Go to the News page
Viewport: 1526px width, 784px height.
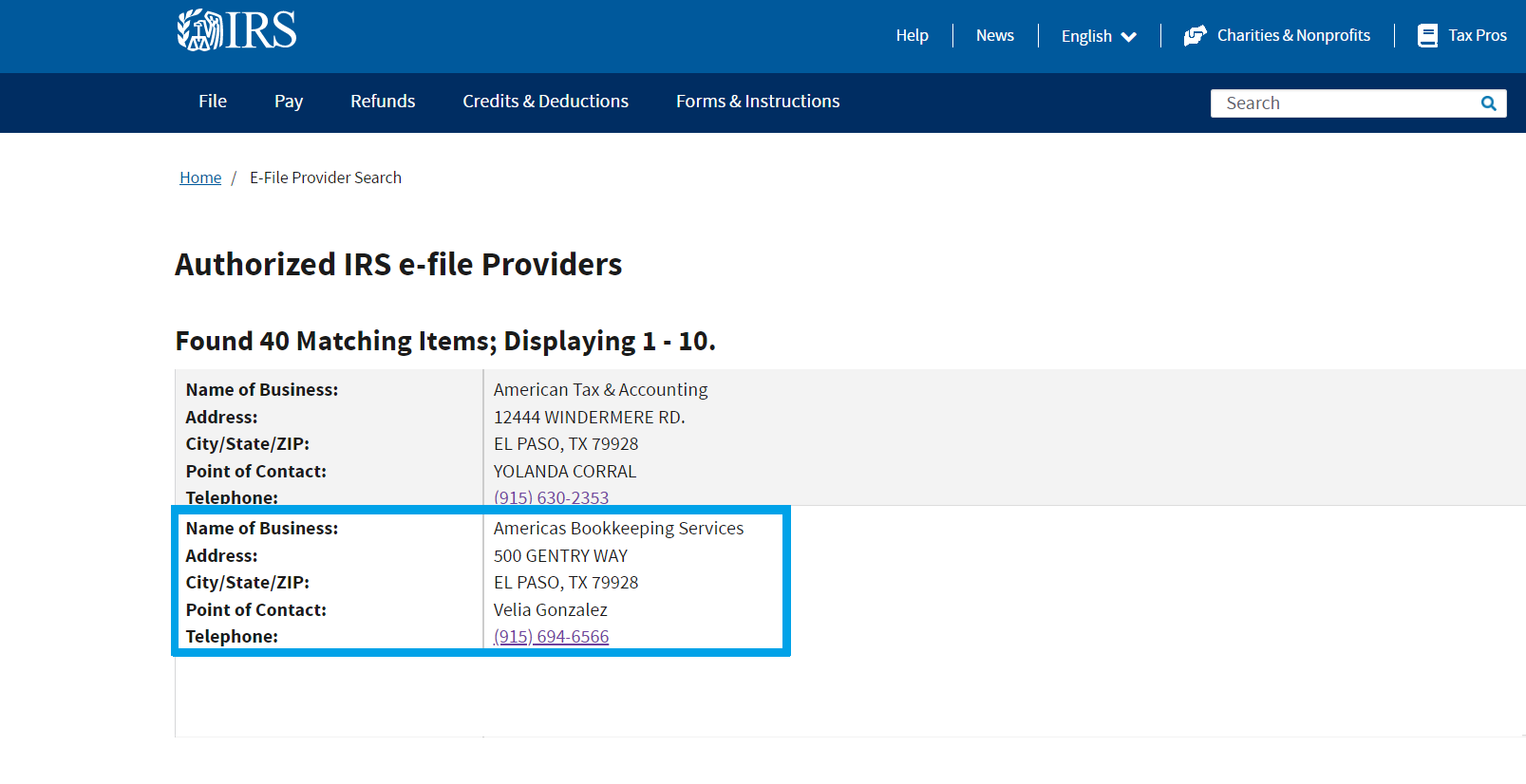995,36
